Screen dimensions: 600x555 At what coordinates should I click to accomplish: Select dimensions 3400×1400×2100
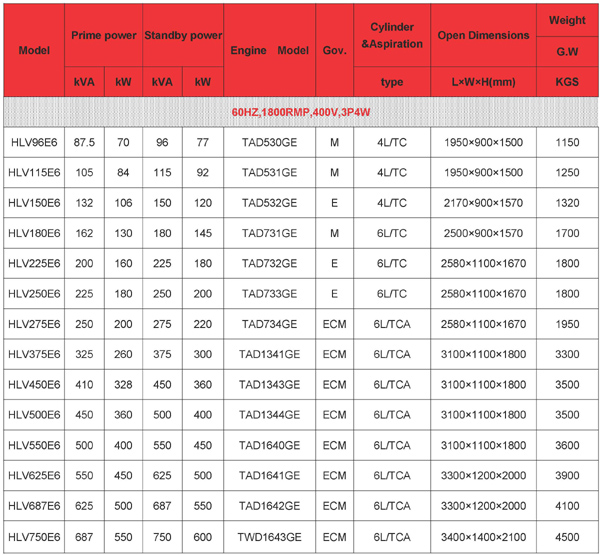click(483, 537)
